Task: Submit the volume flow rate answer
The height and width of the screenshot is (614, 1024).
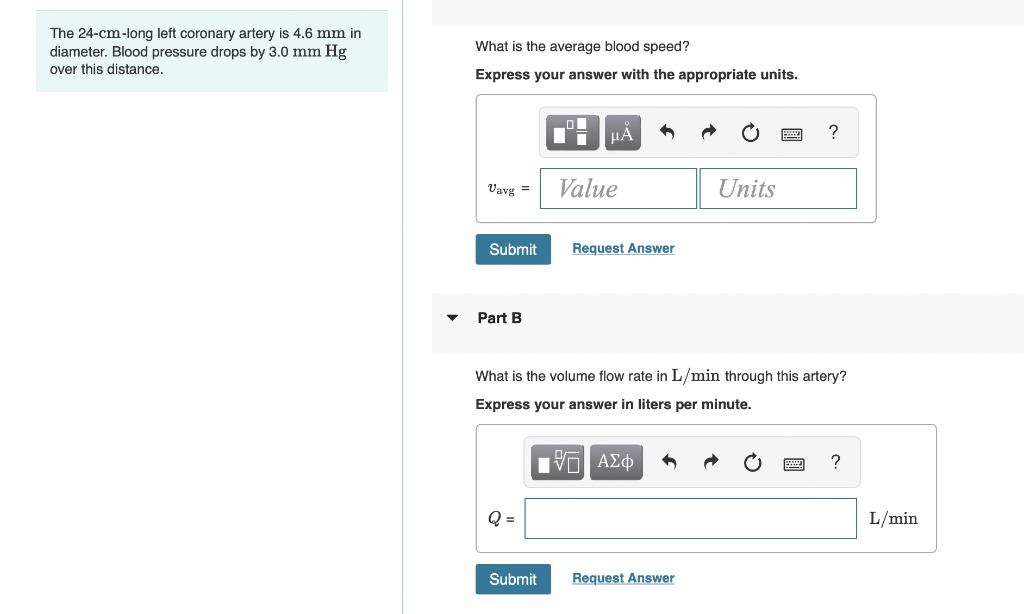Action: [x=513, y=579]
